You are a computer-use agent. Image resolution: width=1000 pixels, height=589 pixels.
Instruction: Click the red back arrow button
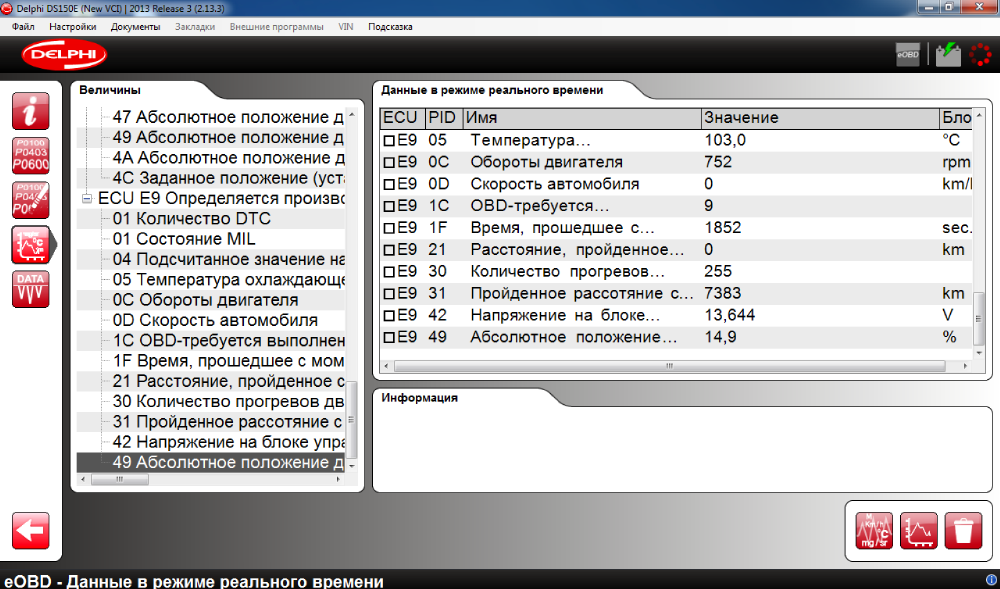pos(31,530)
